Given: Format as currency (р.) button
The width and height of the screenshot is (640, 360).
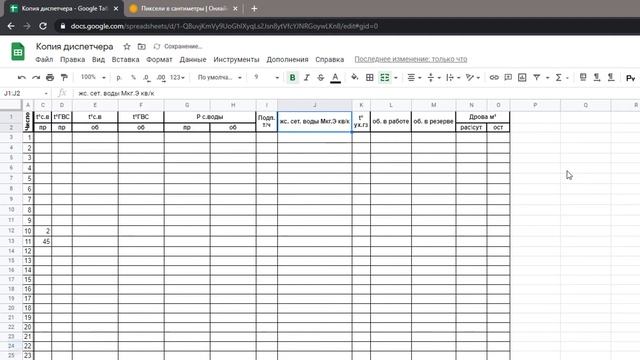Looking at the screenshot, I should click(x=119, y=78).
